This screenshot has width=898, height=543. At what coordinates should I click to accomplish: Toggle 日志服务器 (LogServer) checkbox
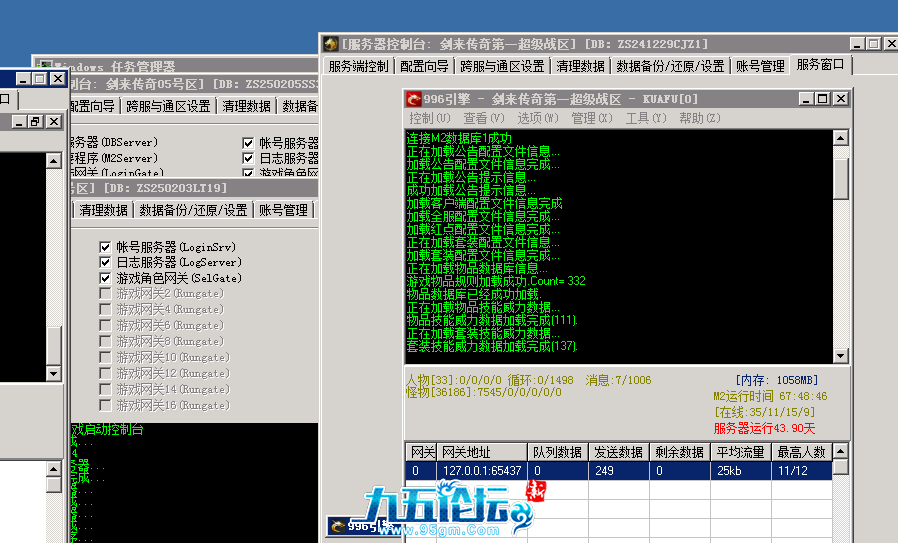coord(105,262)
